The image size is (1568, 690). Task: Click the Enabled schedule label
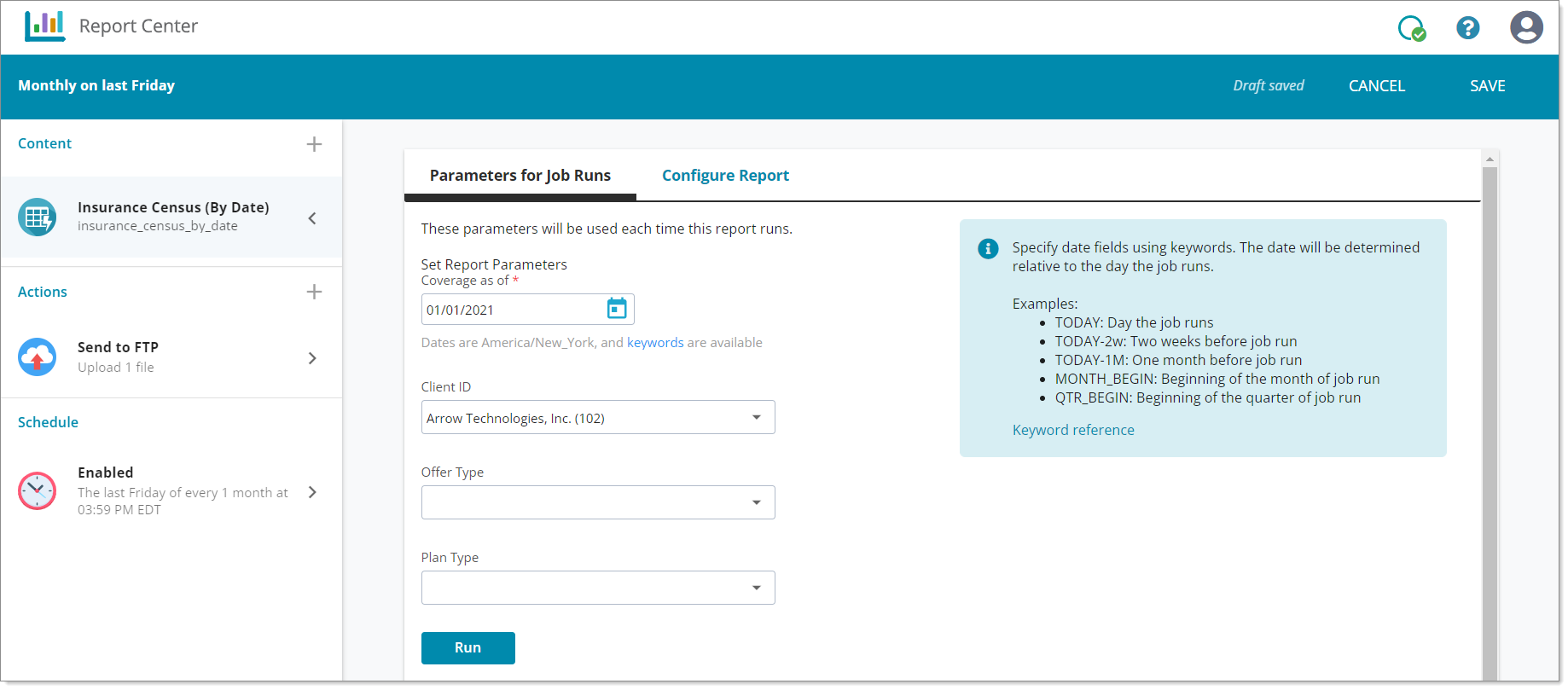(106, 473)
